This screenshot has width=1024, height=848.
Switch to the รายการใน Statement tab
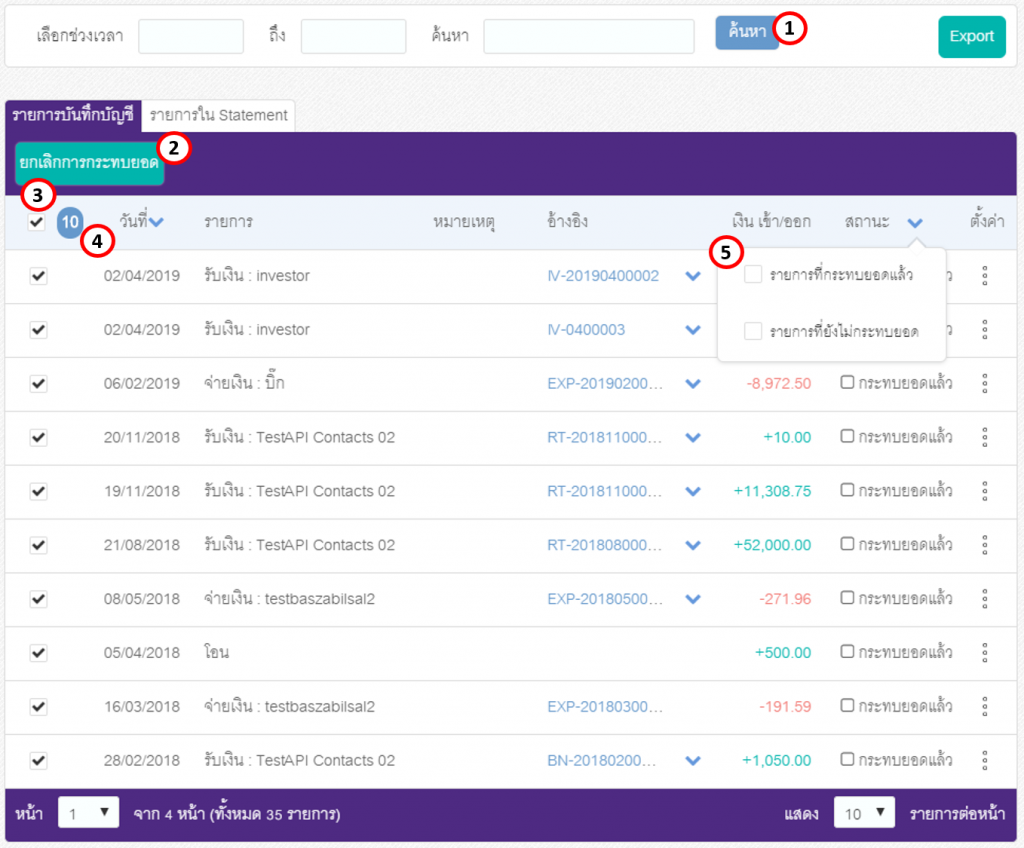tap(218, 116)
